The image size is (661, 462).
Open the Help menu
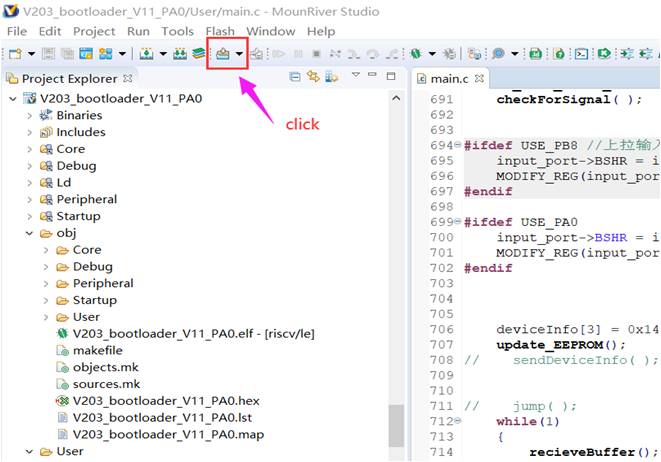(321, 31)
